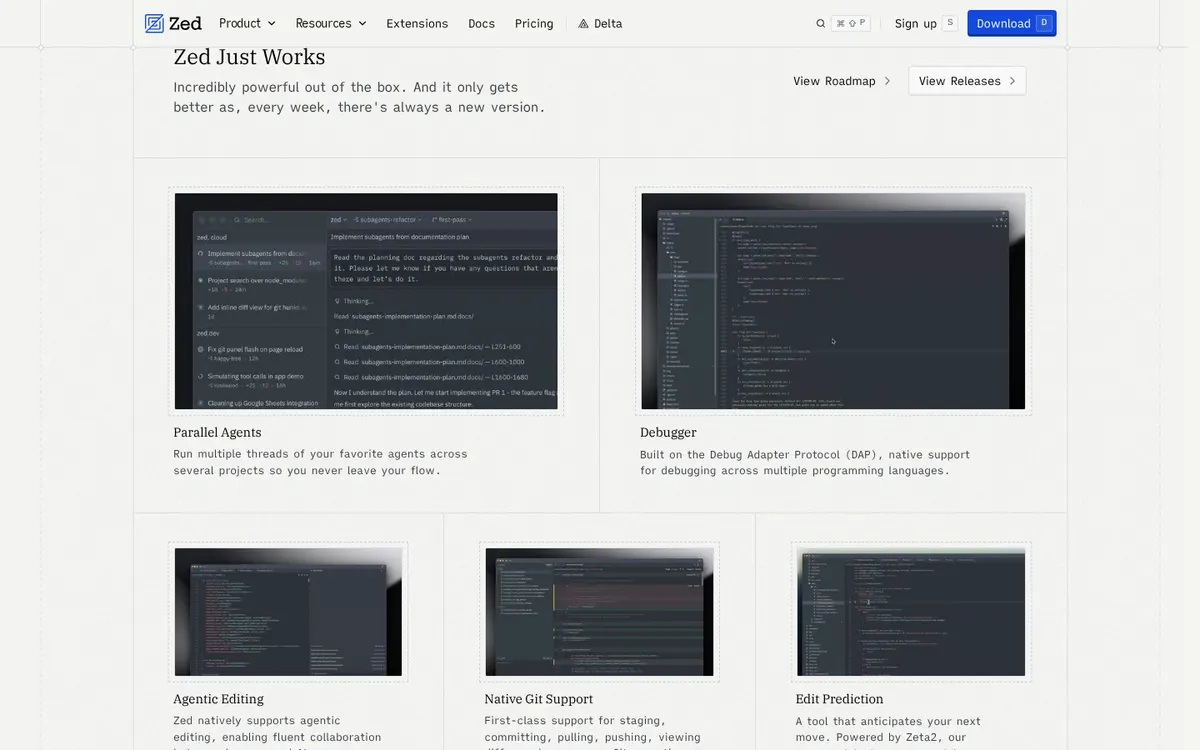Open the Extensions nav item
Viewport: 1200px width, 750px height.
[417, 23]
